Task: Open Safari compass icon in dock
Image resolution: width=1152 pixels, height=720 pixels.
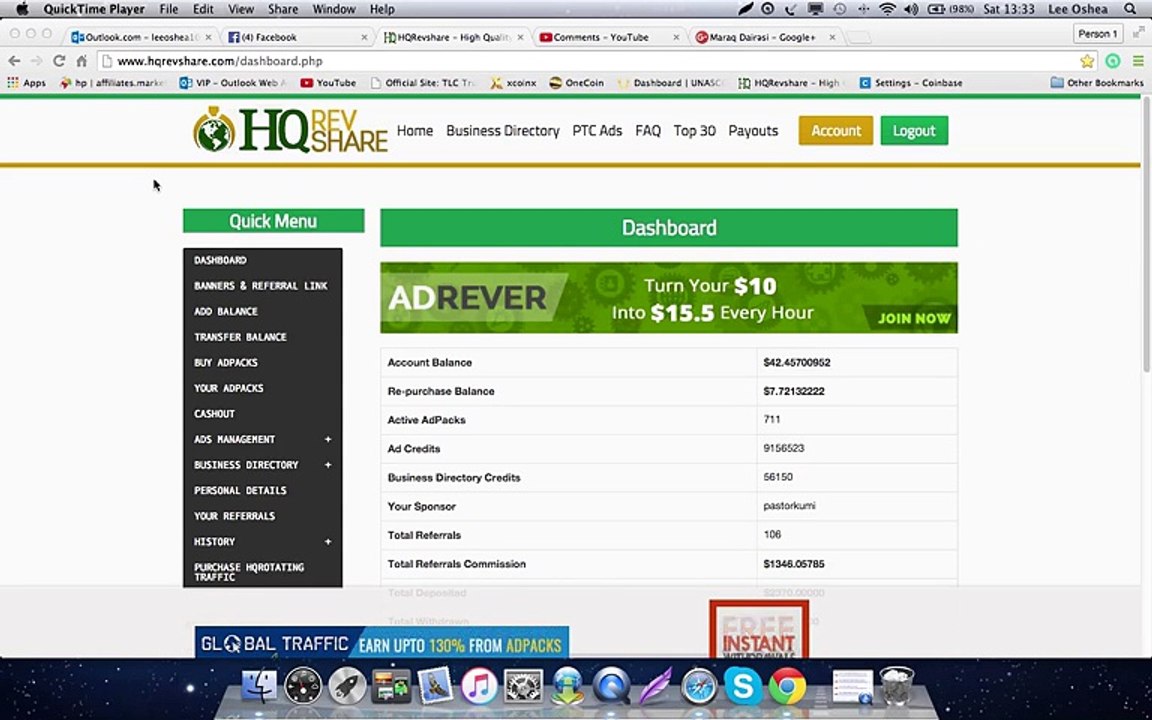Action: 699,686
